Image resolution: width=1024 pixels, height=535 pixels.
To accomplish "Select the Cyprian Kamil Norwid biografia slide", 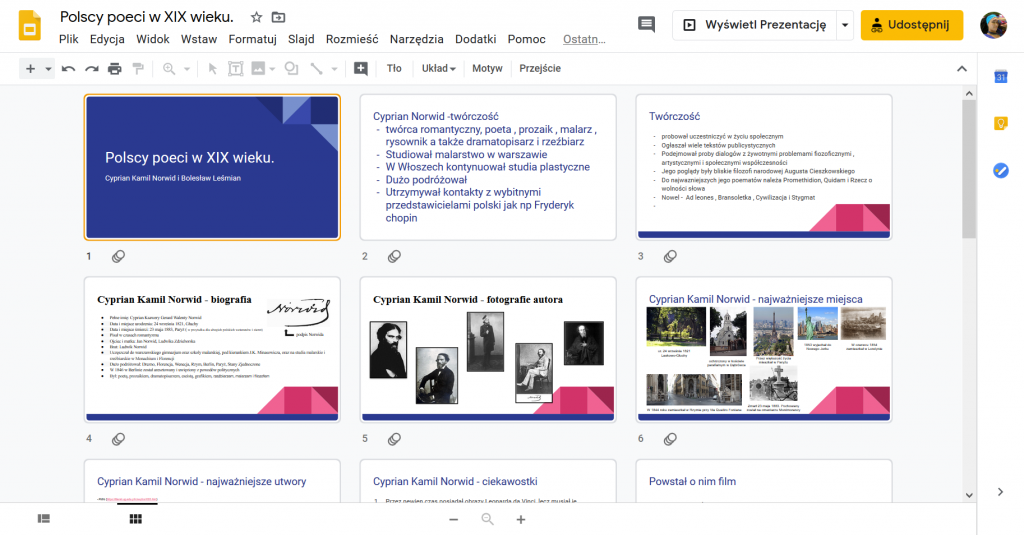I will click(211, 348).
